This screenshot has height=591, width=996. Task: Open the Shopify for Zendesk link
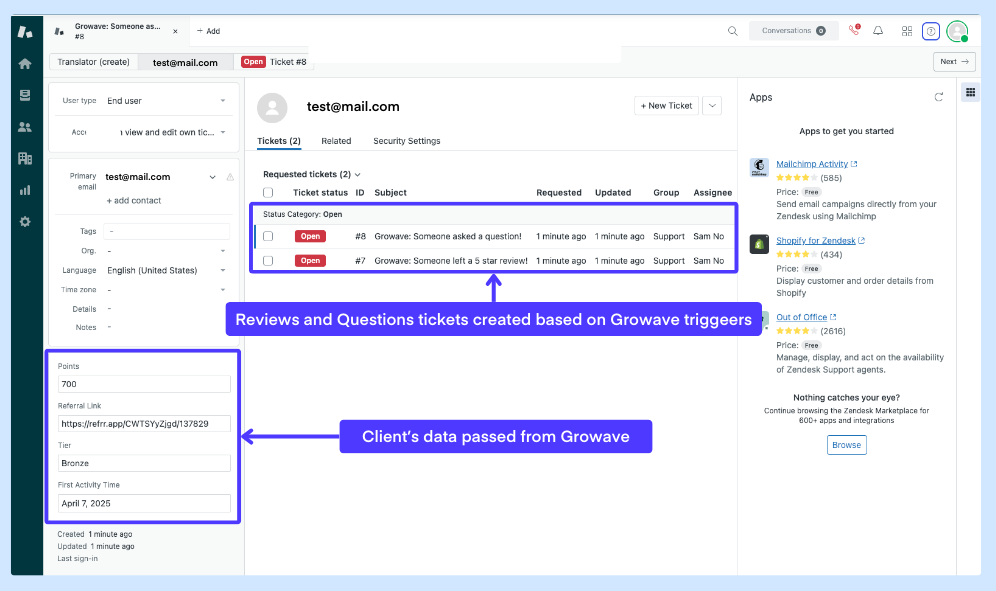(x=816, y=241)
